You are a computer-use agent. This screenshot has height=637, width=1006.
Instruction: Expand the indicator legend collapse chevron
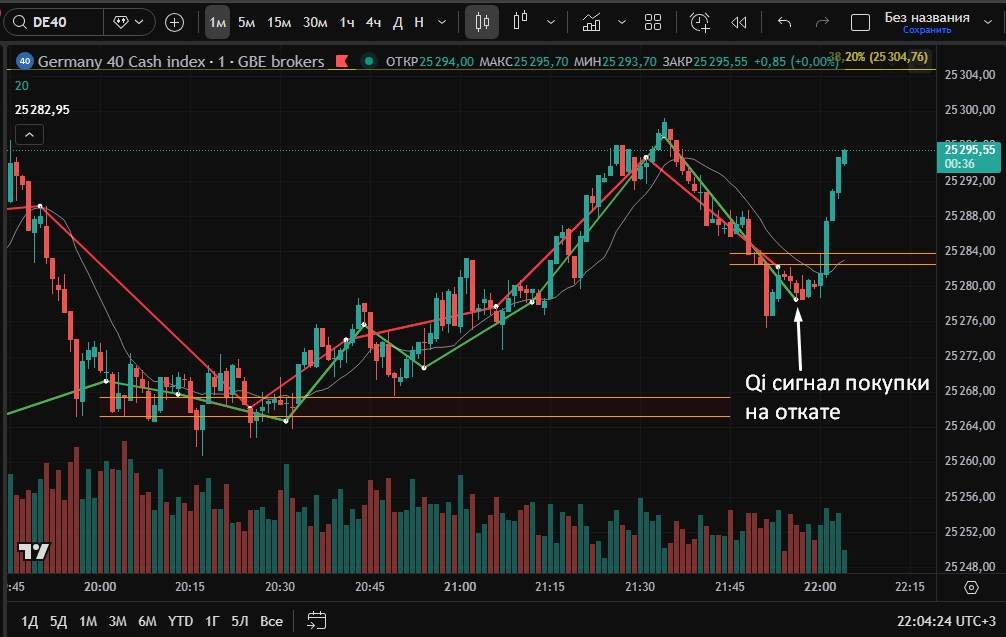coord(29,135)
